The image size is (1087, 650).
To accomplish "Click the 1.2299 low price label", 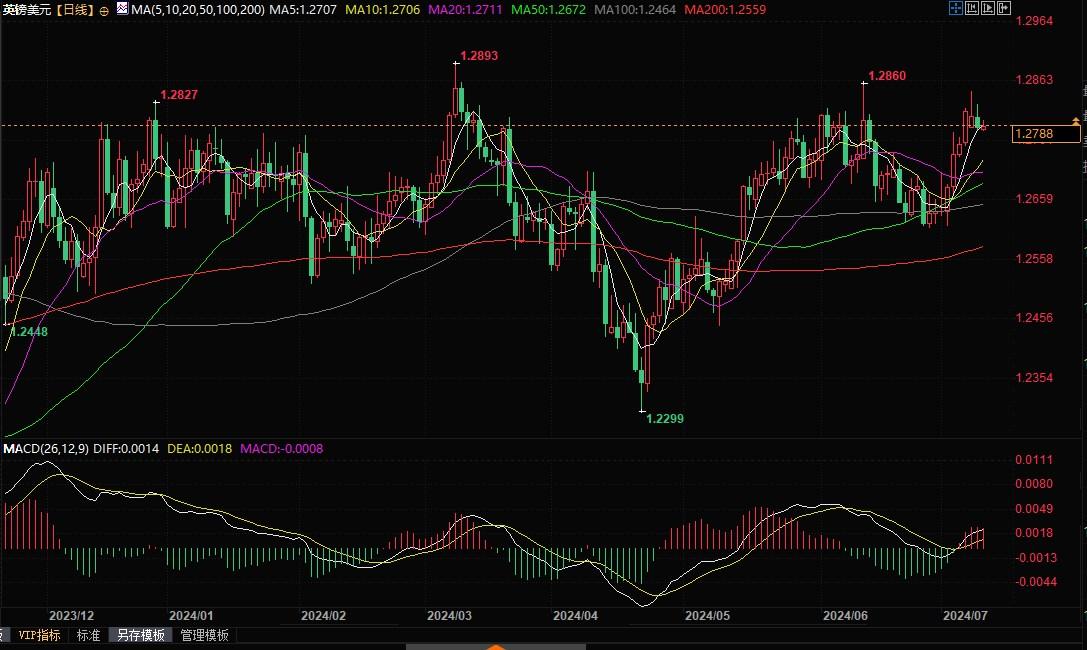I will coord(665,419).
